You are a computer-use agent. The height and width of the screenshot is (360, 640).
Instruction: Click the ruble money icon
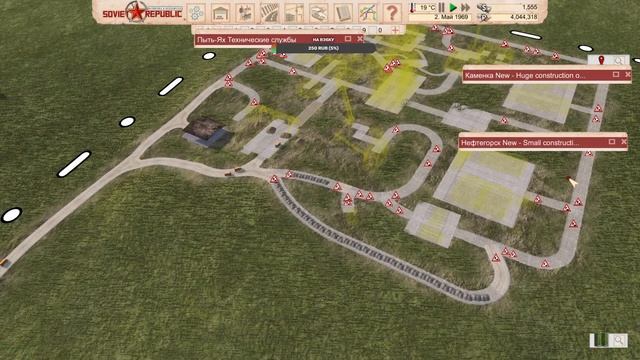tap(483, 7)
